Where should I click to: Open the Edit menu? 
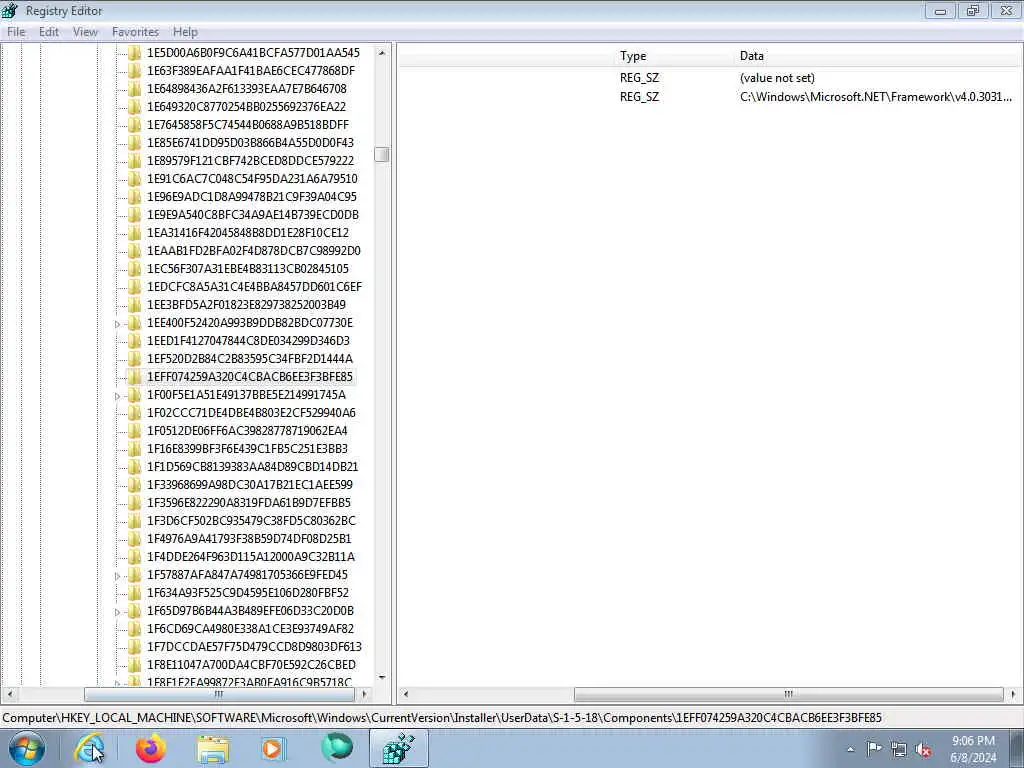[48, 32]
